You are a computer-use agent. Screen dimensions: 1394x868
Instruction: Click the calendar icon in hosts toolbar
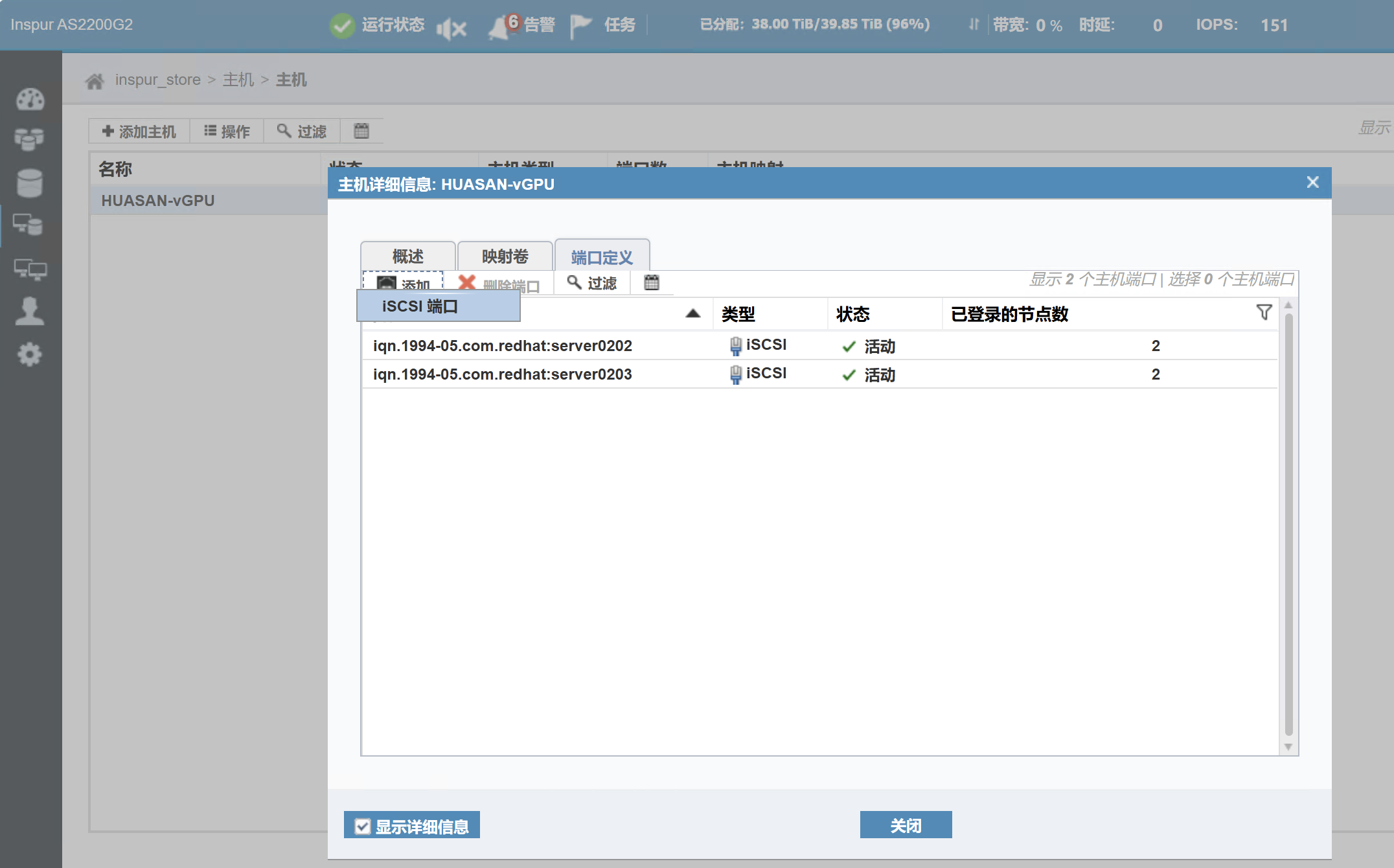[361, 131]
